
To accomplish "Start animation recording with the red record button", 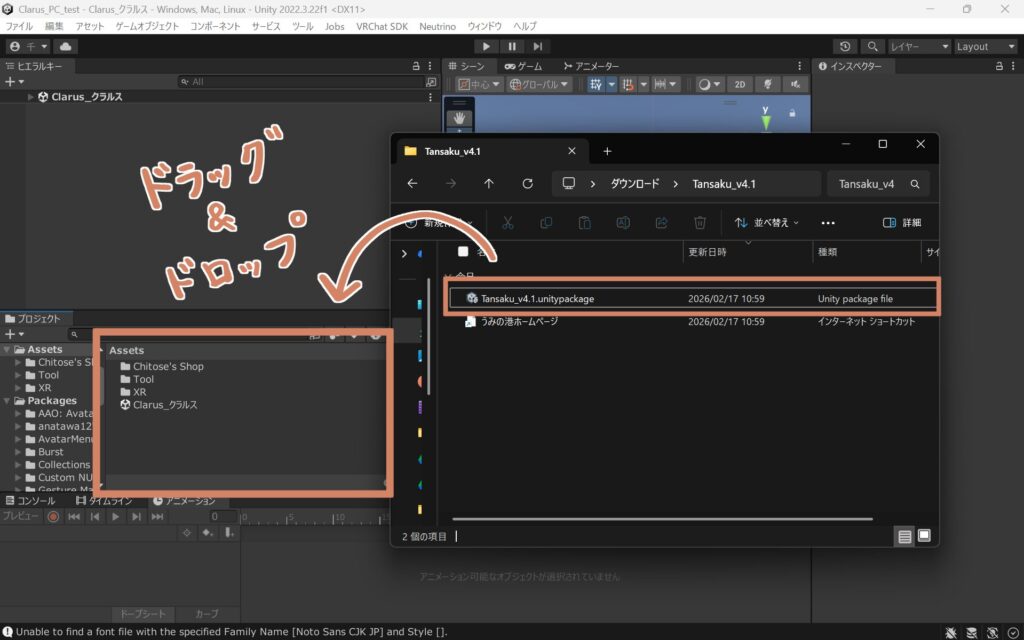I will click(x=53, y=516).
